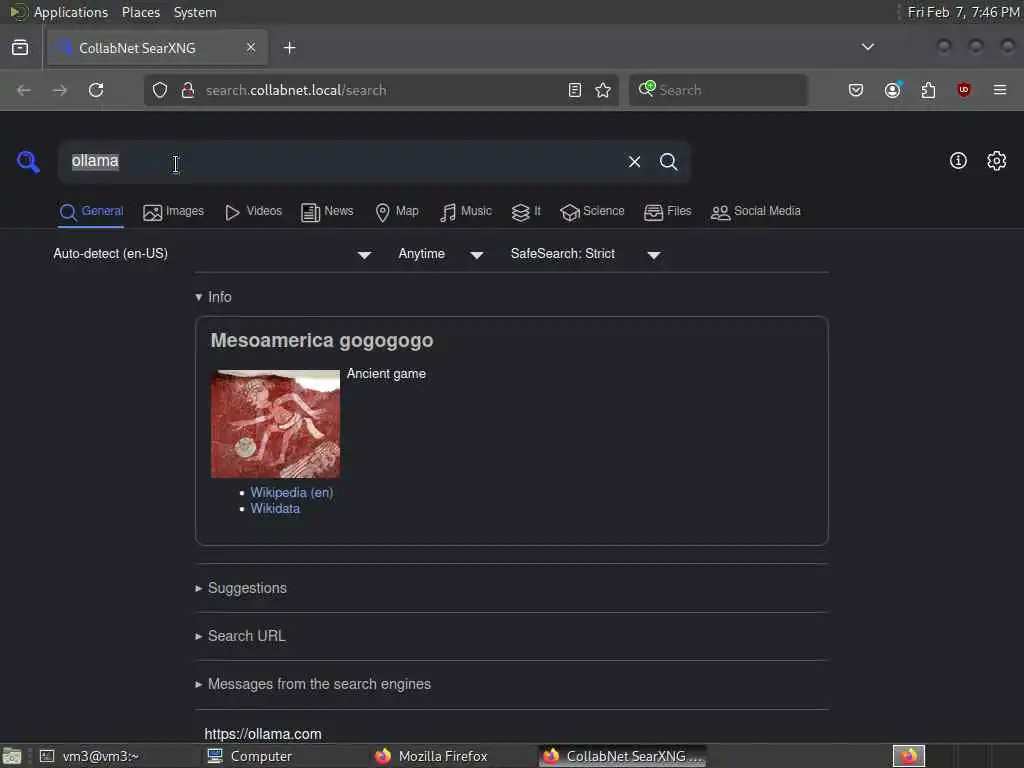List all tabs with the chevron

click(x=867, y=47)
